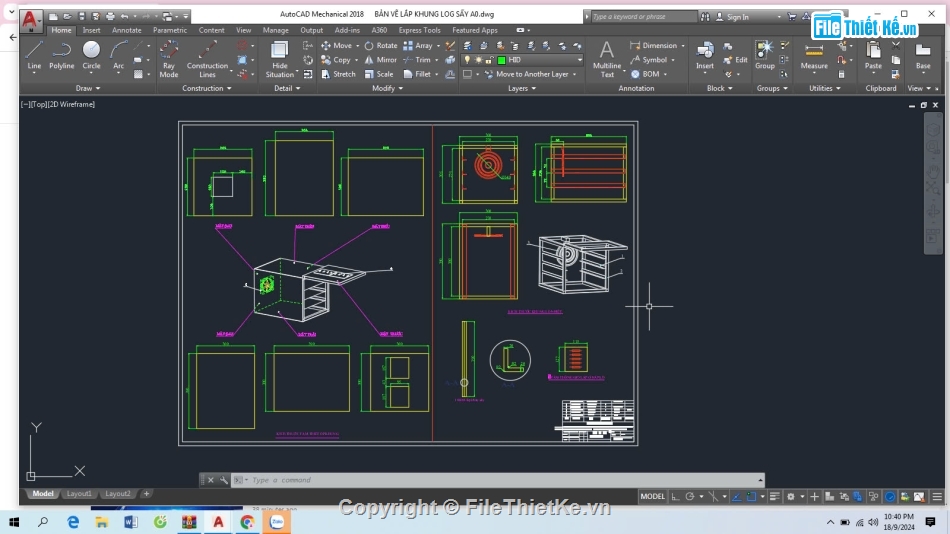Viewport: 950px width, 534px height.
Task: Expand the Utilities panel
Action: [825, 88]
